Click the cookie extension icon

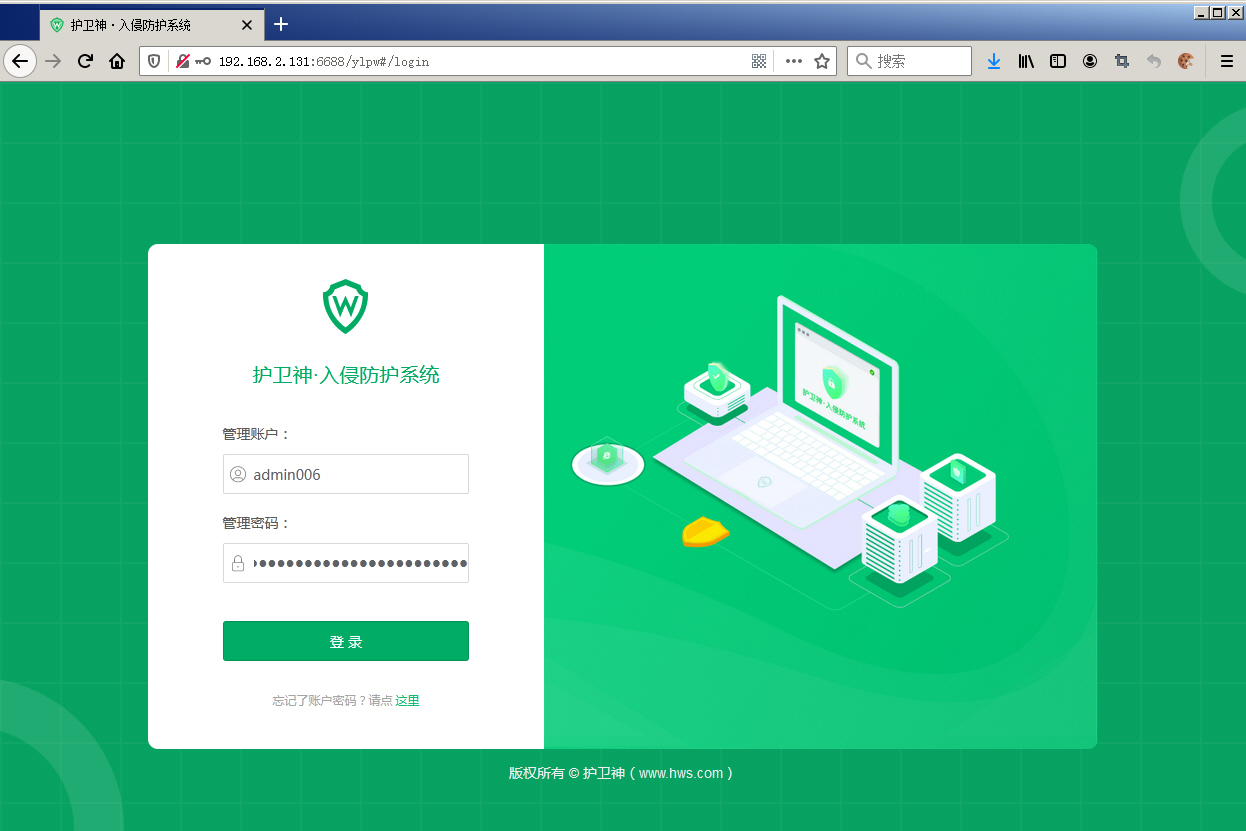(1186, 61)
